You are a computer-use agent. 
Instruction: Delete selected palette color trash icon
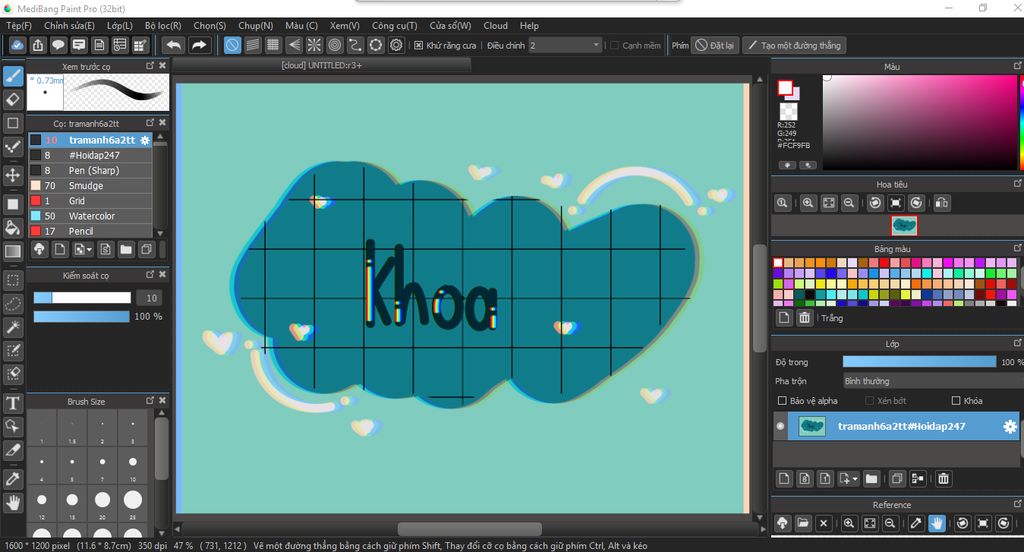point(805,318)
